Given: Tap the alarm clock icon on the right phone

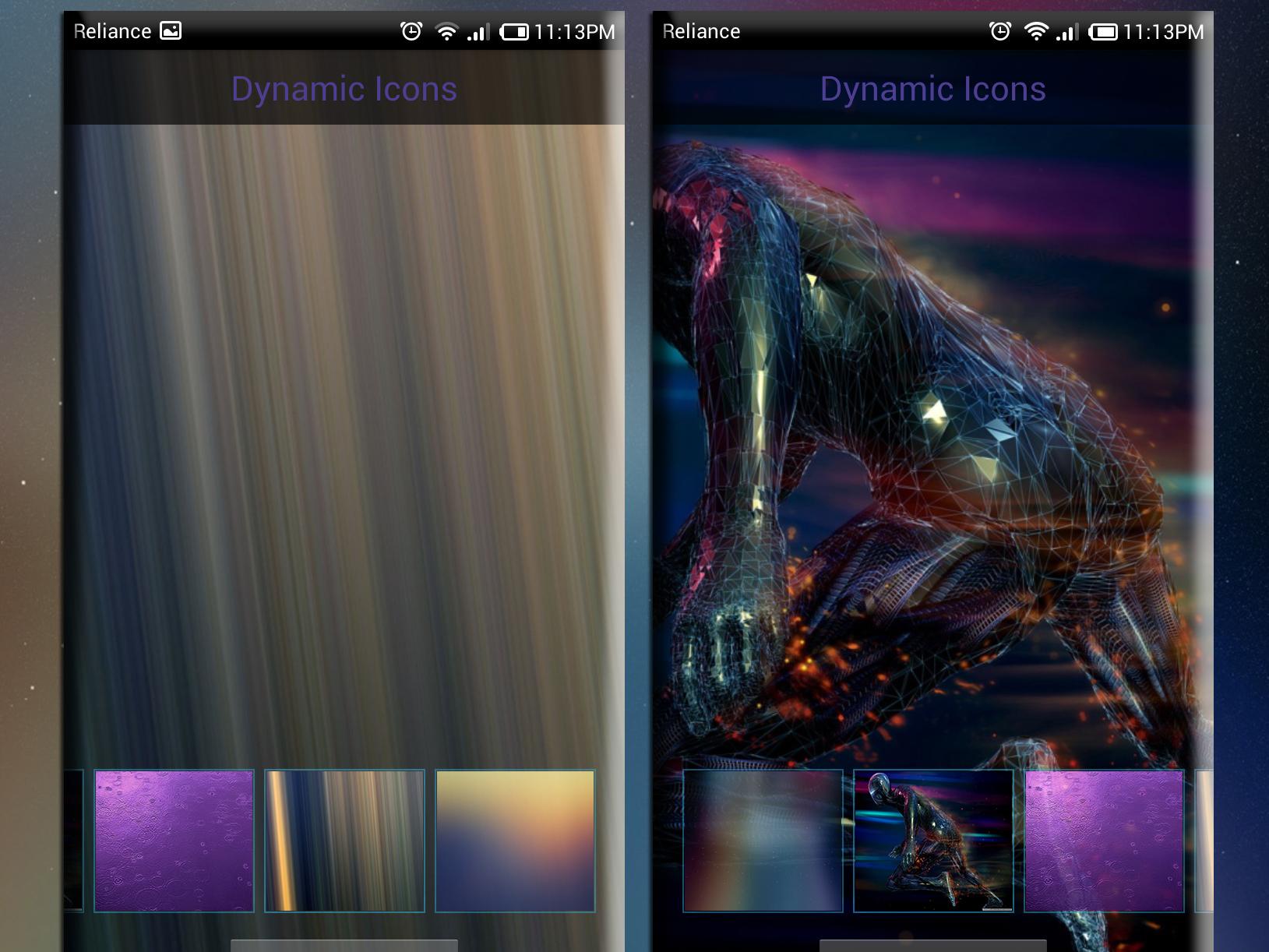Looking at the screenshot, I should click(x=1000, y=31).
